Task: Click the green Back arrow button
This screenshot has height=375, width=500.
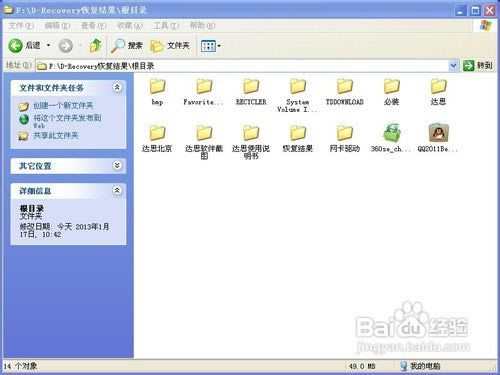Action: 15,46
